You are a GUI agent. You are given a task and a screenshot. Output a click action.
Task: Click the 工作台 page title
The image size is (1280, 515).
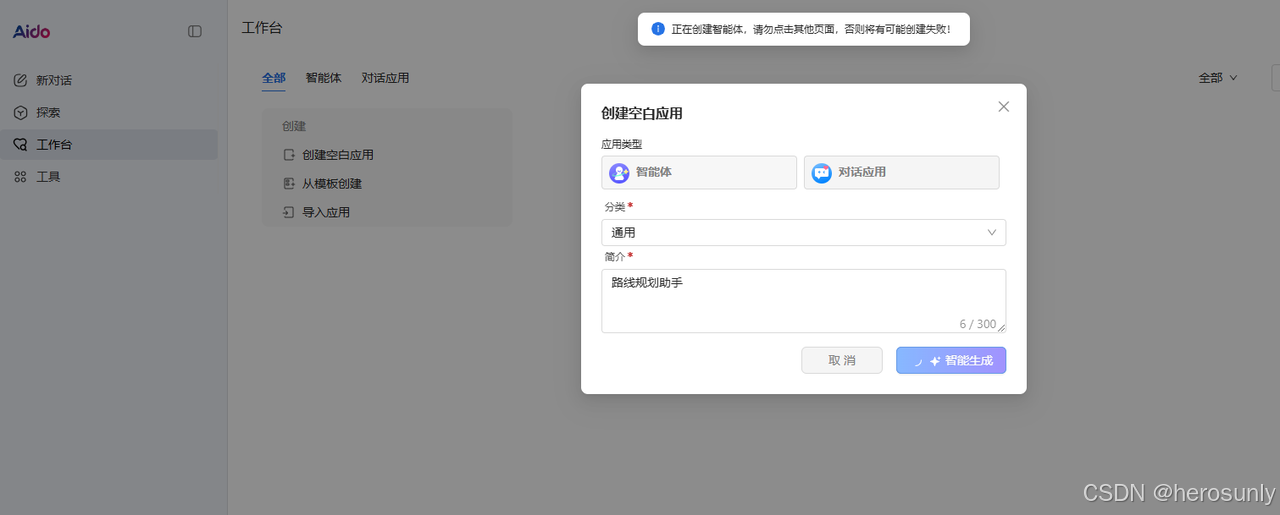tap(262, 28)
